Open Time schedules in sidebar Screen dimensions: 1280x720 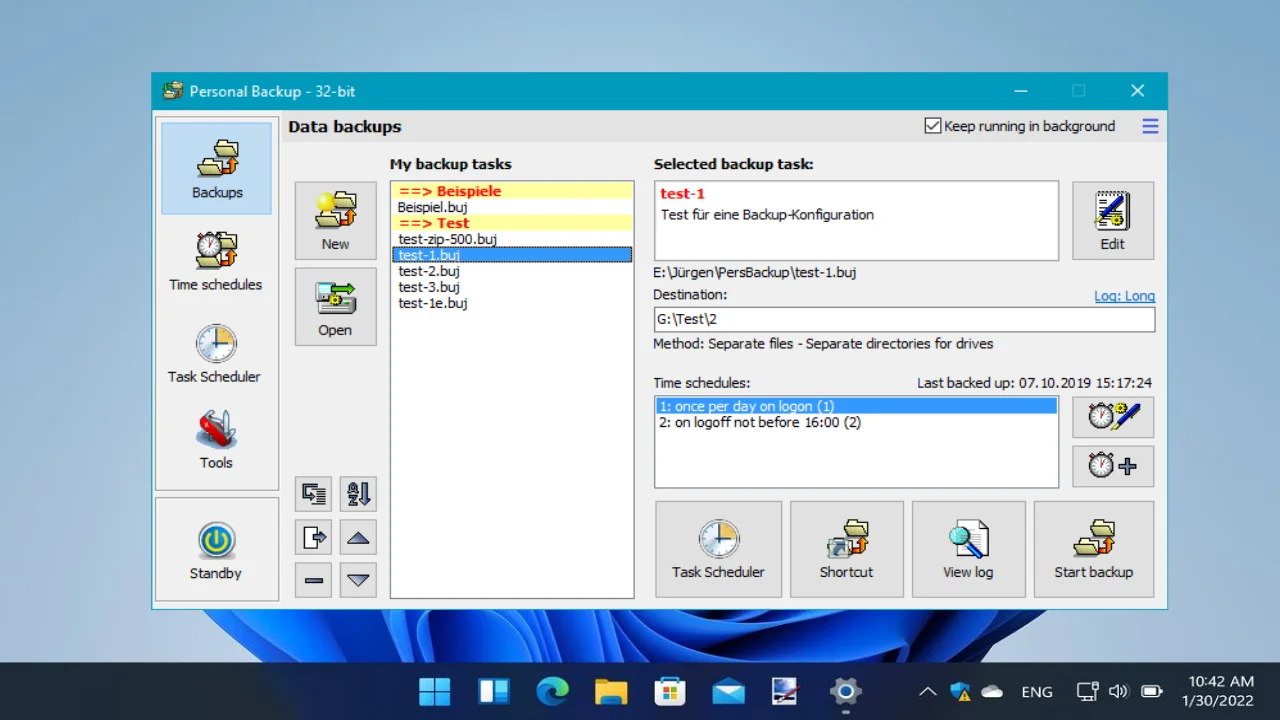point(216,261)
